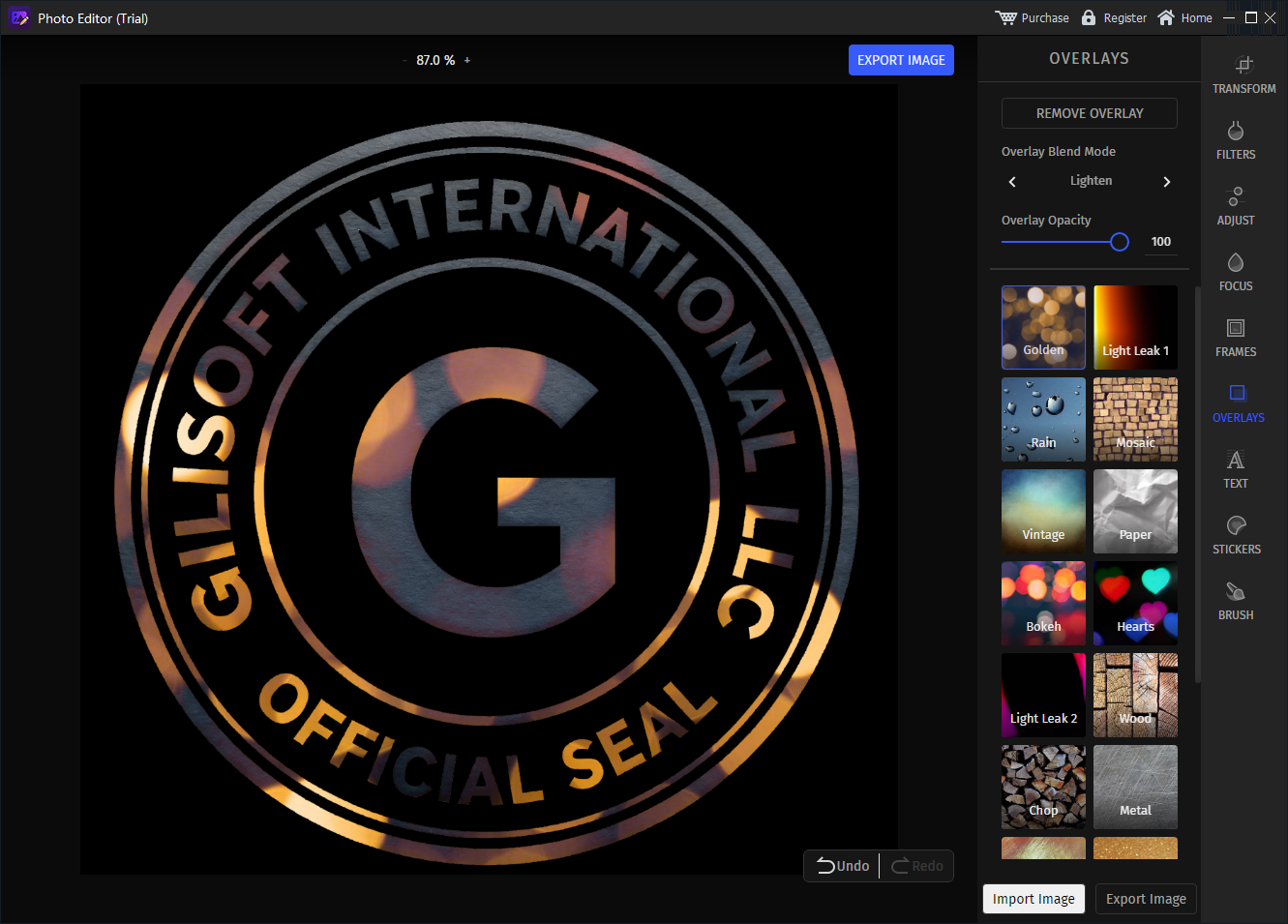Click the Export Image blue button

pos(901,60)
